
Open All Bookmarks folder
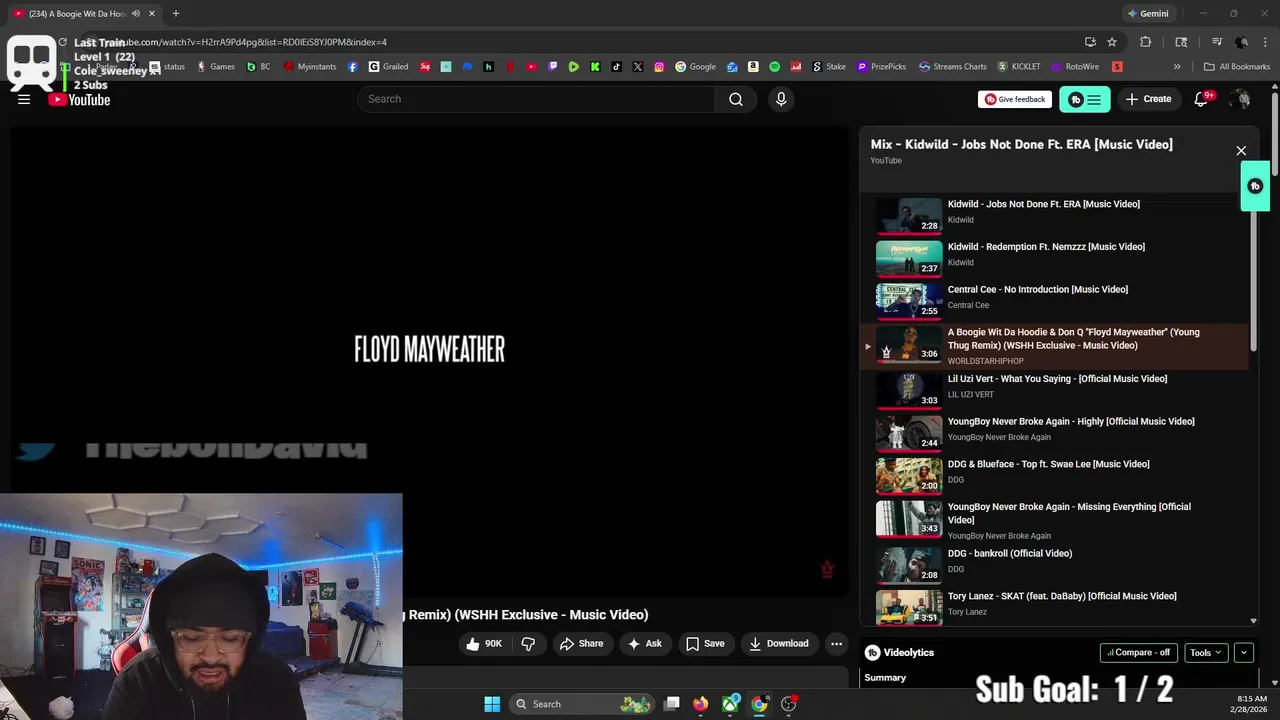1237,67
